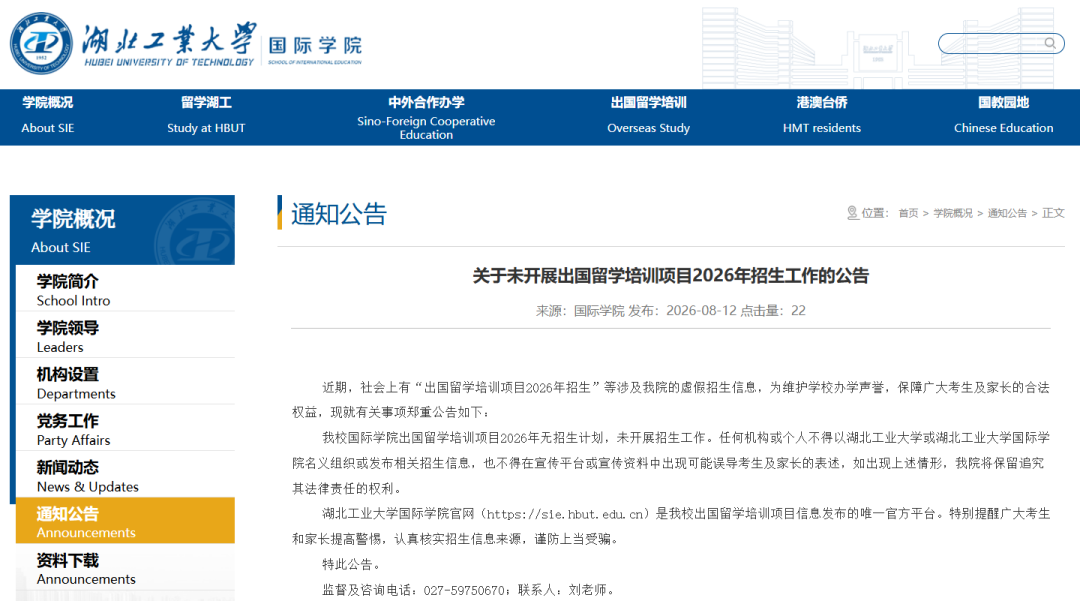The width and height of the screenshot is (1080, 601).
Task: Click the 正文 breadcrumb text
Action: (1053, 213)
